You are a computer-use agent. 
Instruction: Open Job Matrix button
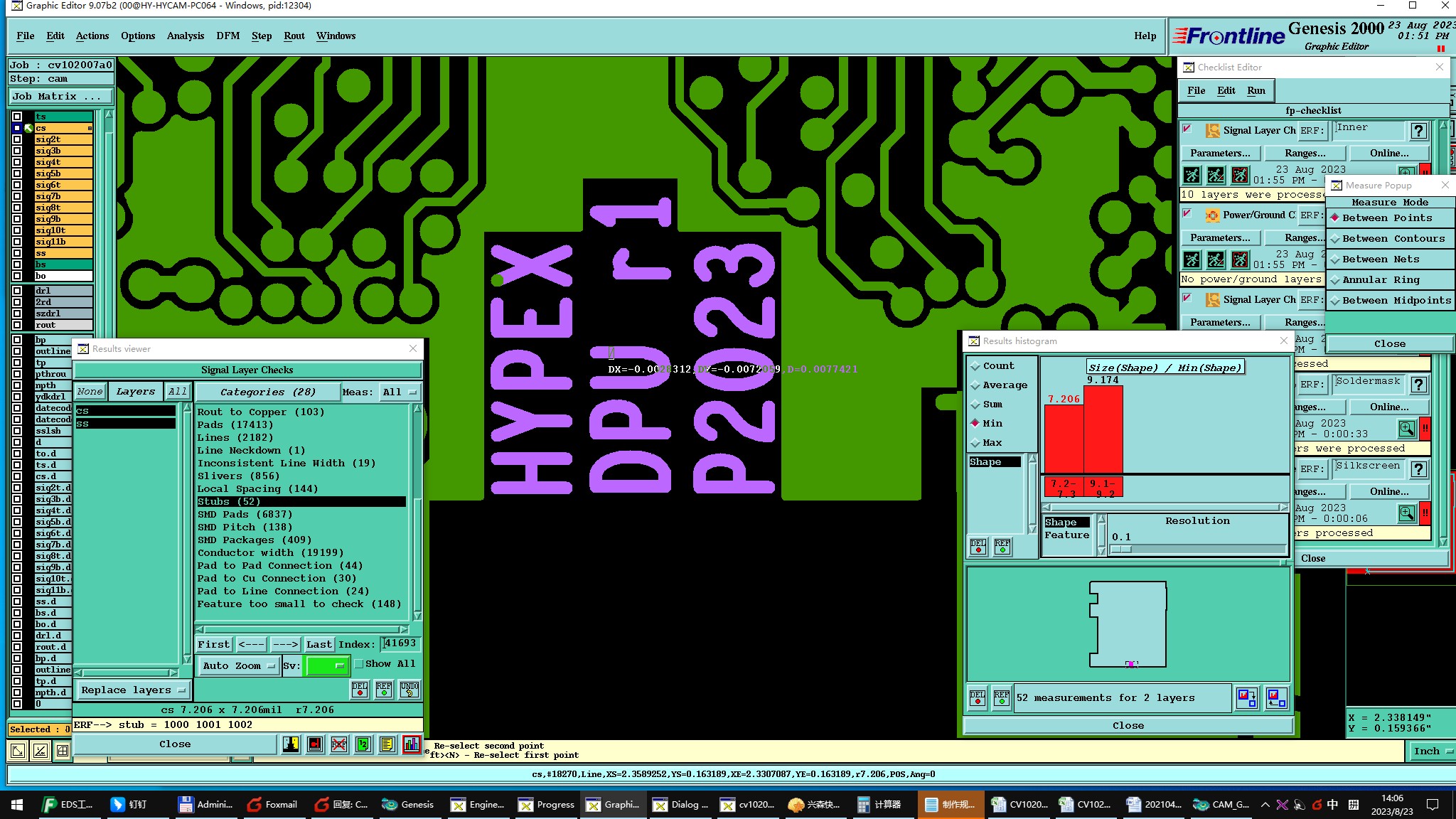tap(60, 97)
